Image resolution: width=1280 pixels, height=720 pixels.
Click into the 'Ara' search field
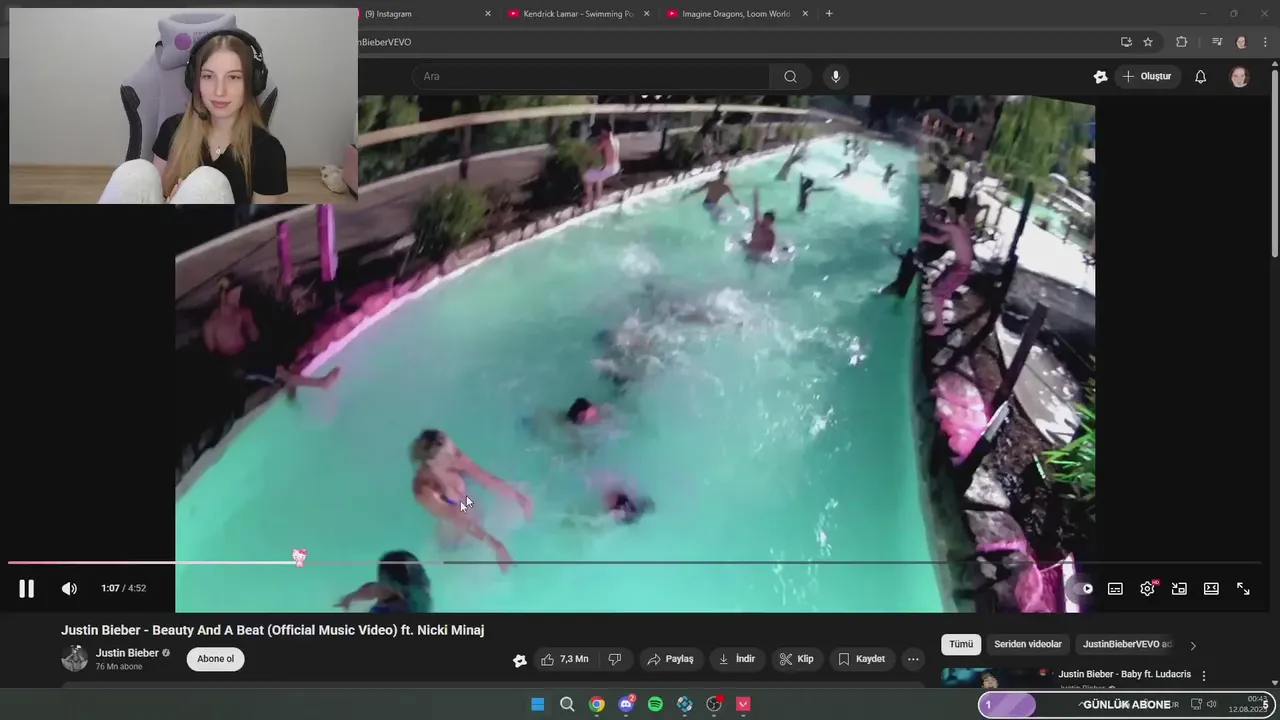coord(590,77)
